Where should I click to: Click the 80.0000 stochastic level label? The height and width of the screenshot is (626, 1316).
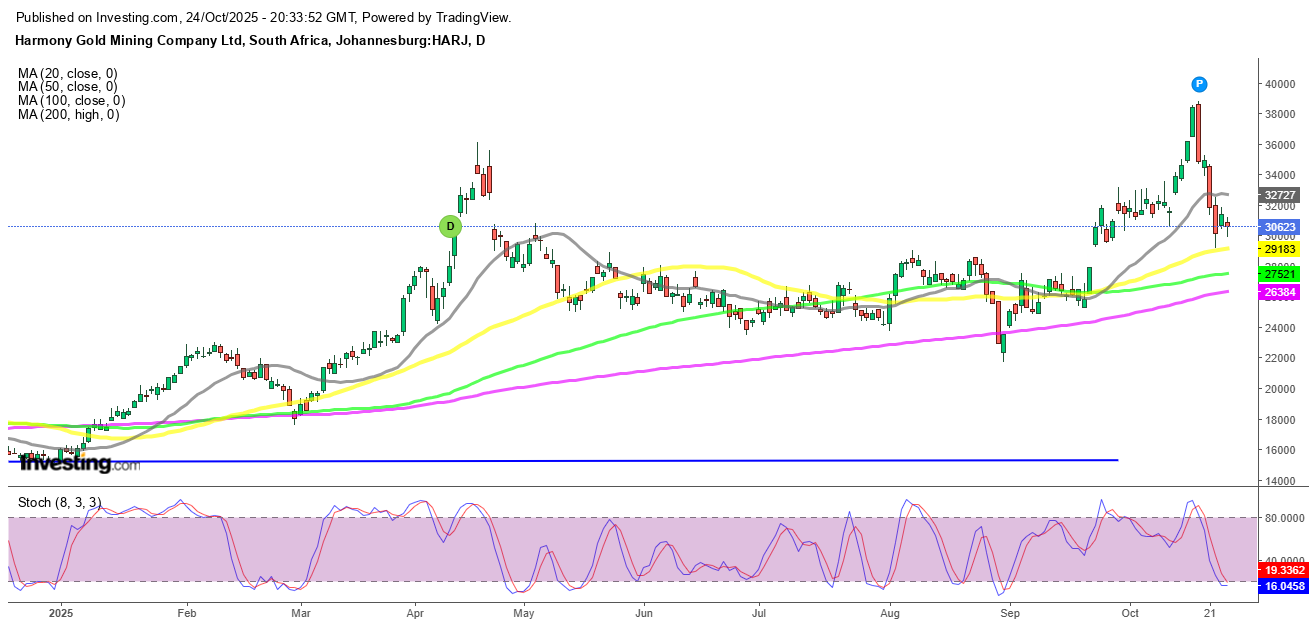click(1283, 518)
